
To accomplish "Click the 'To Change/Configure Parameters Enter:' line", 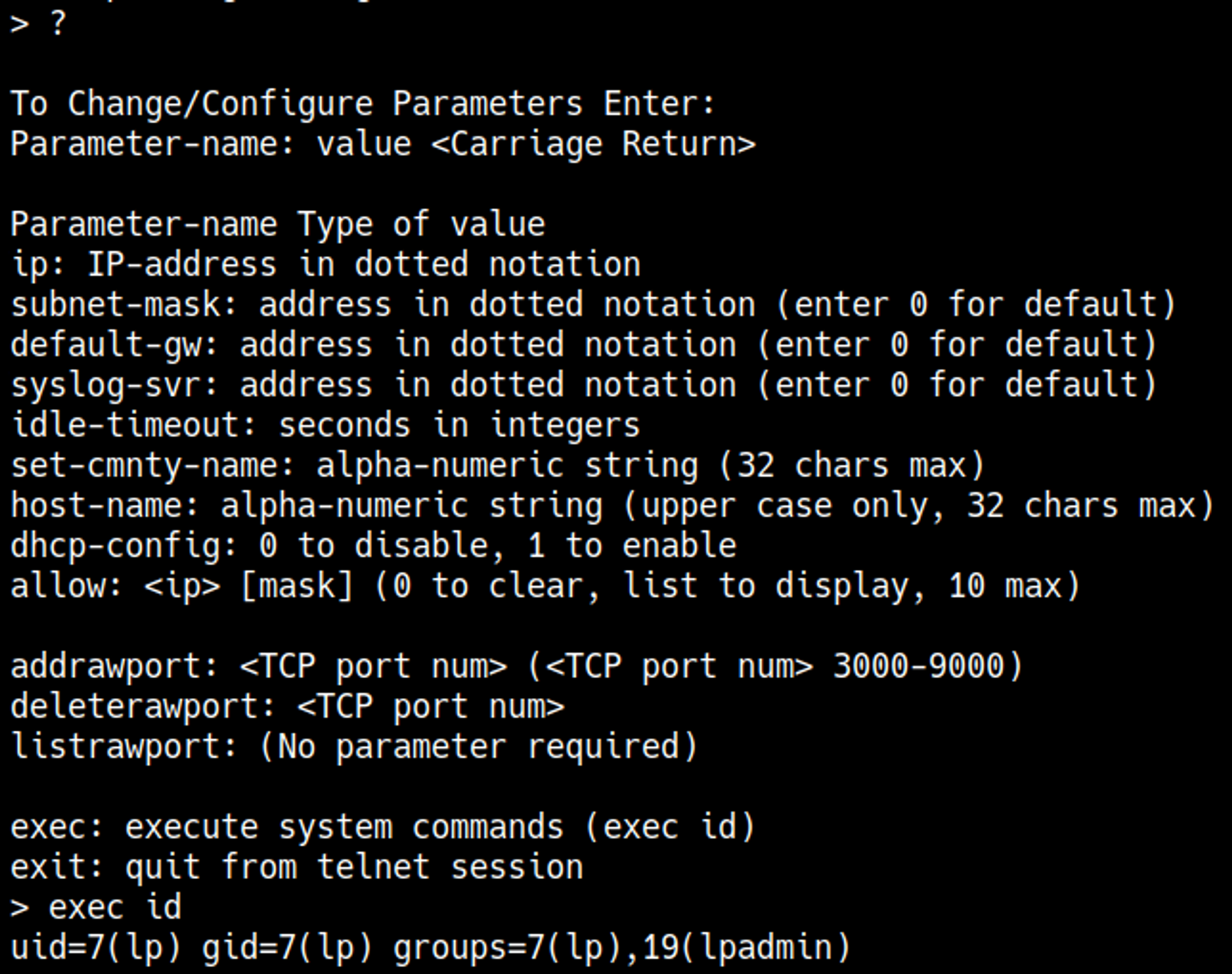I will (x=362, y=103).
